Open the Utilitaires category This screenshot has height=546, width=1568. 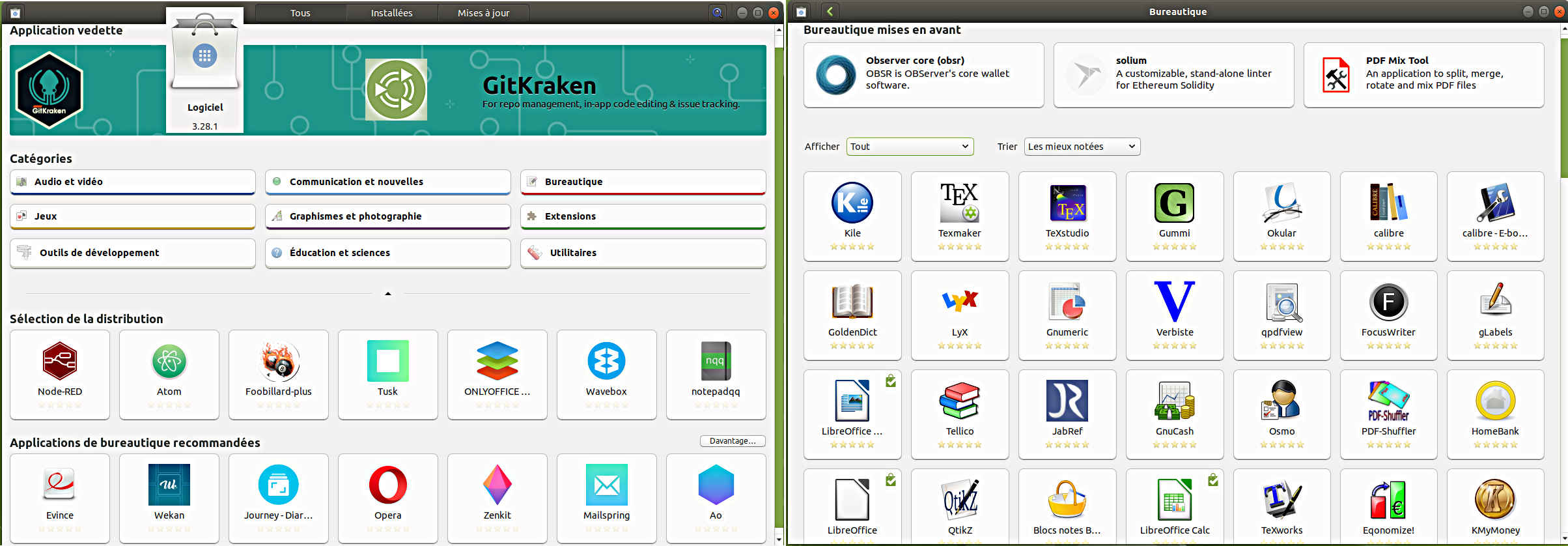point(643,253)
